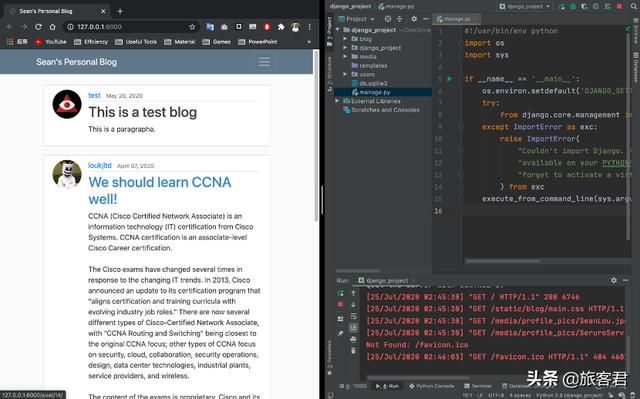
Task: Pin the Run tab
Action: 340,333
